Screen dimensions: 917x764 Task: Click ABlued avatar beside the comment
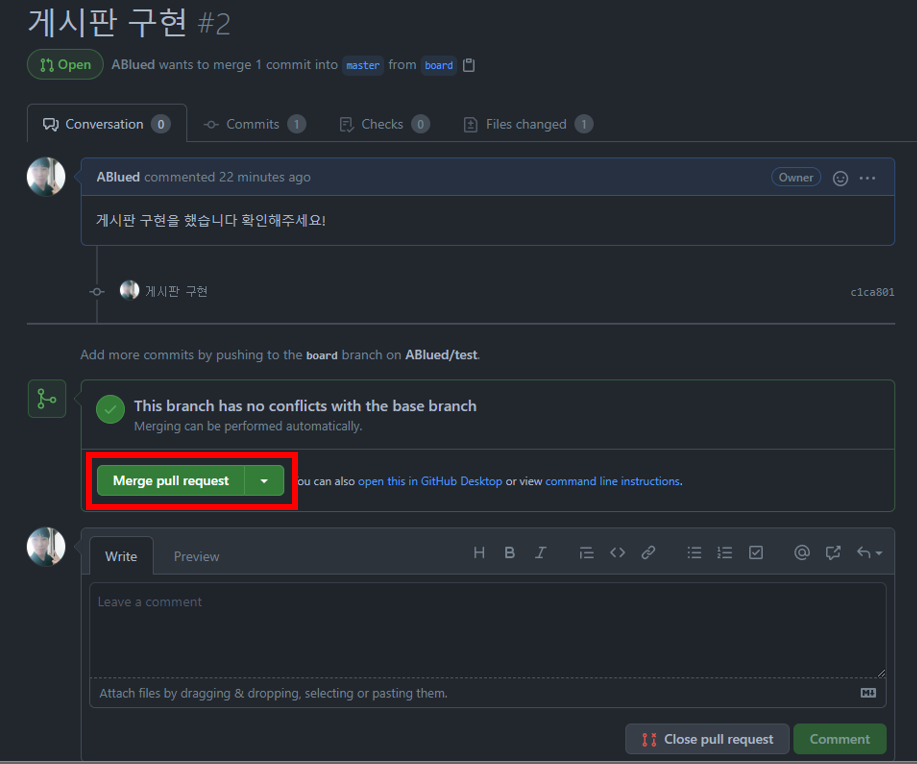point(46,177)
